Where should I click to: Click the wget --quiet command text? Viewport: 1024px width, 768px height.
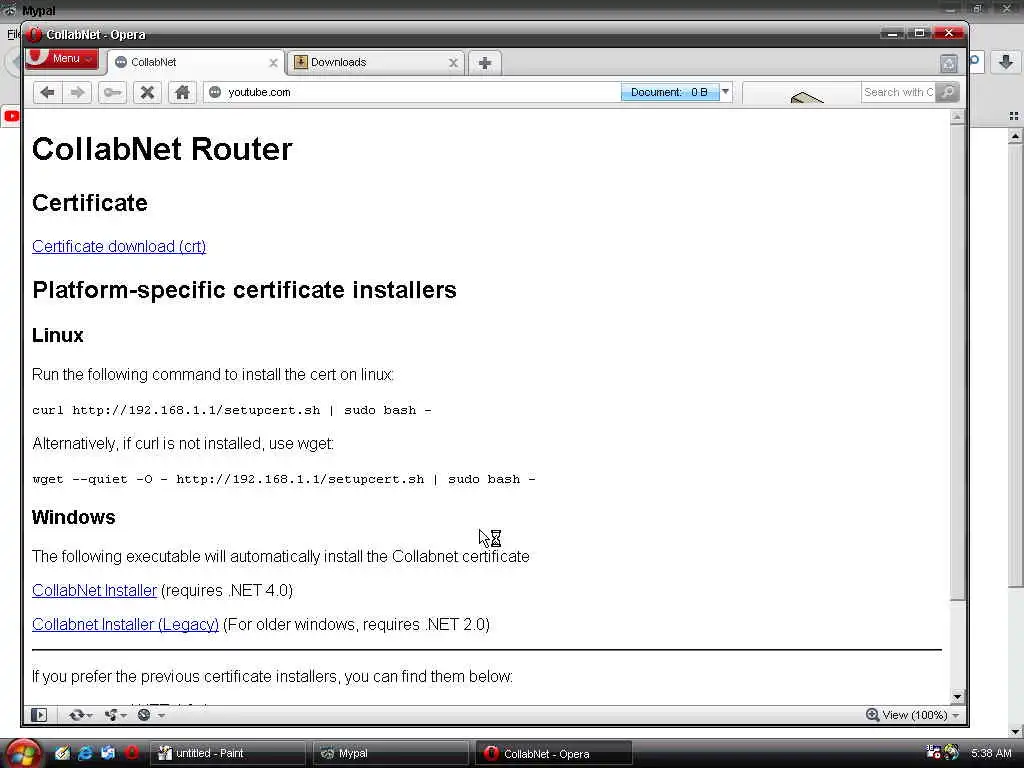coord(283,479)
